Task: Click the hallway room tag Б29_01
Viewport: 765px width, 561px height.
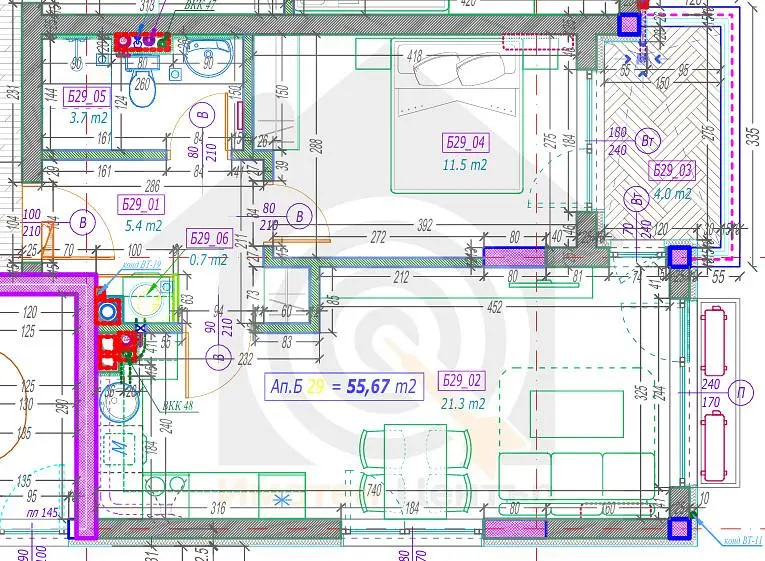Action: pos(141,204)
